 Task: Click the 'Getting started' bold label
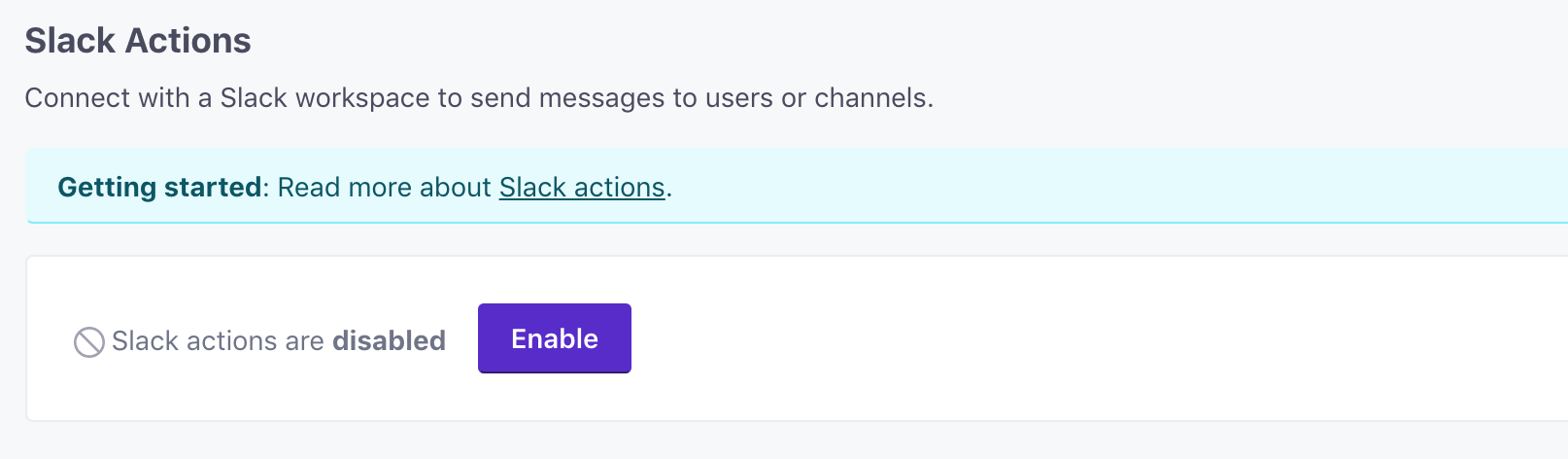pos(158,187)
